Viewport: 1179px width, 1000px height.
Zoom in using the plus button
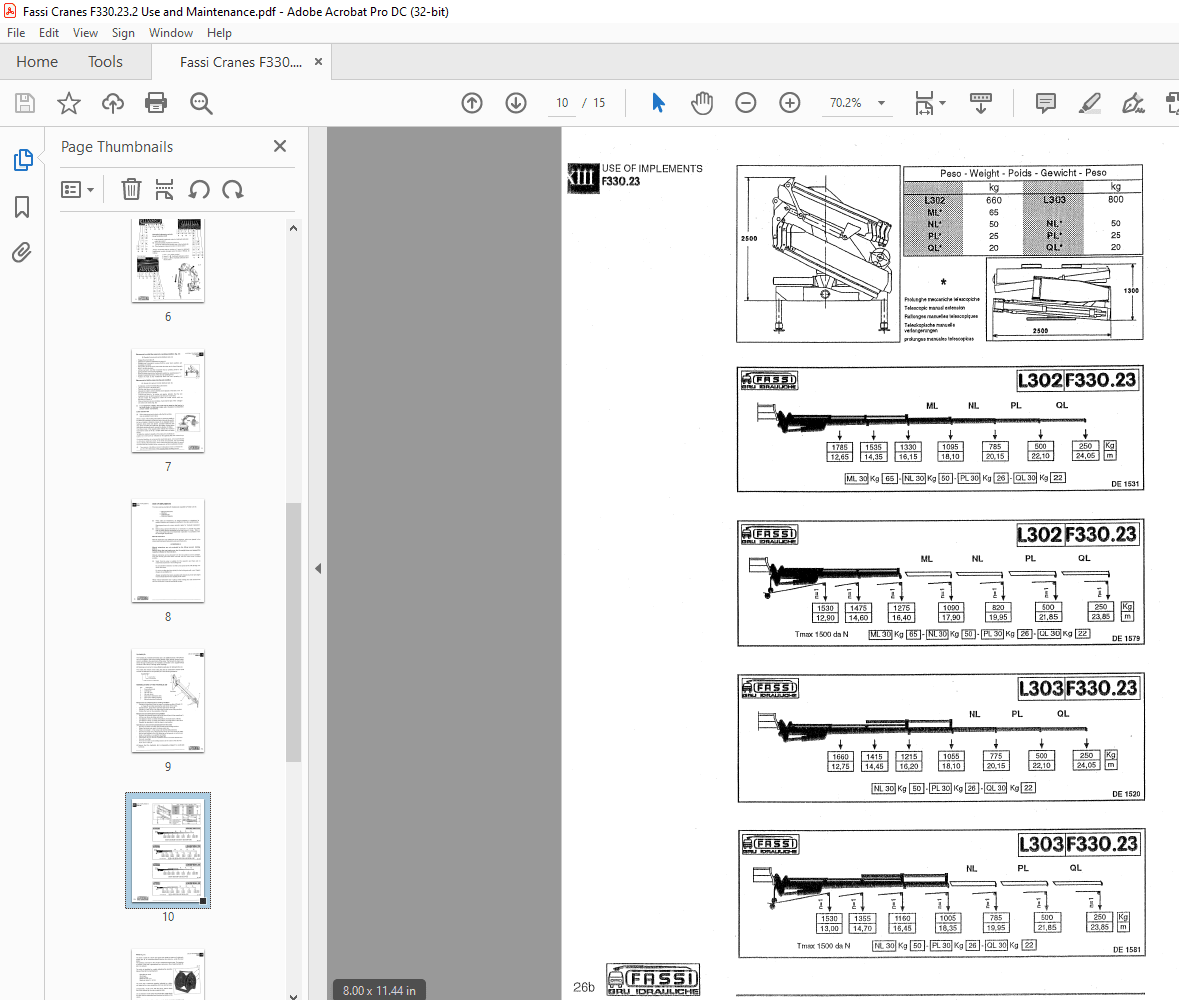(789, 103)
